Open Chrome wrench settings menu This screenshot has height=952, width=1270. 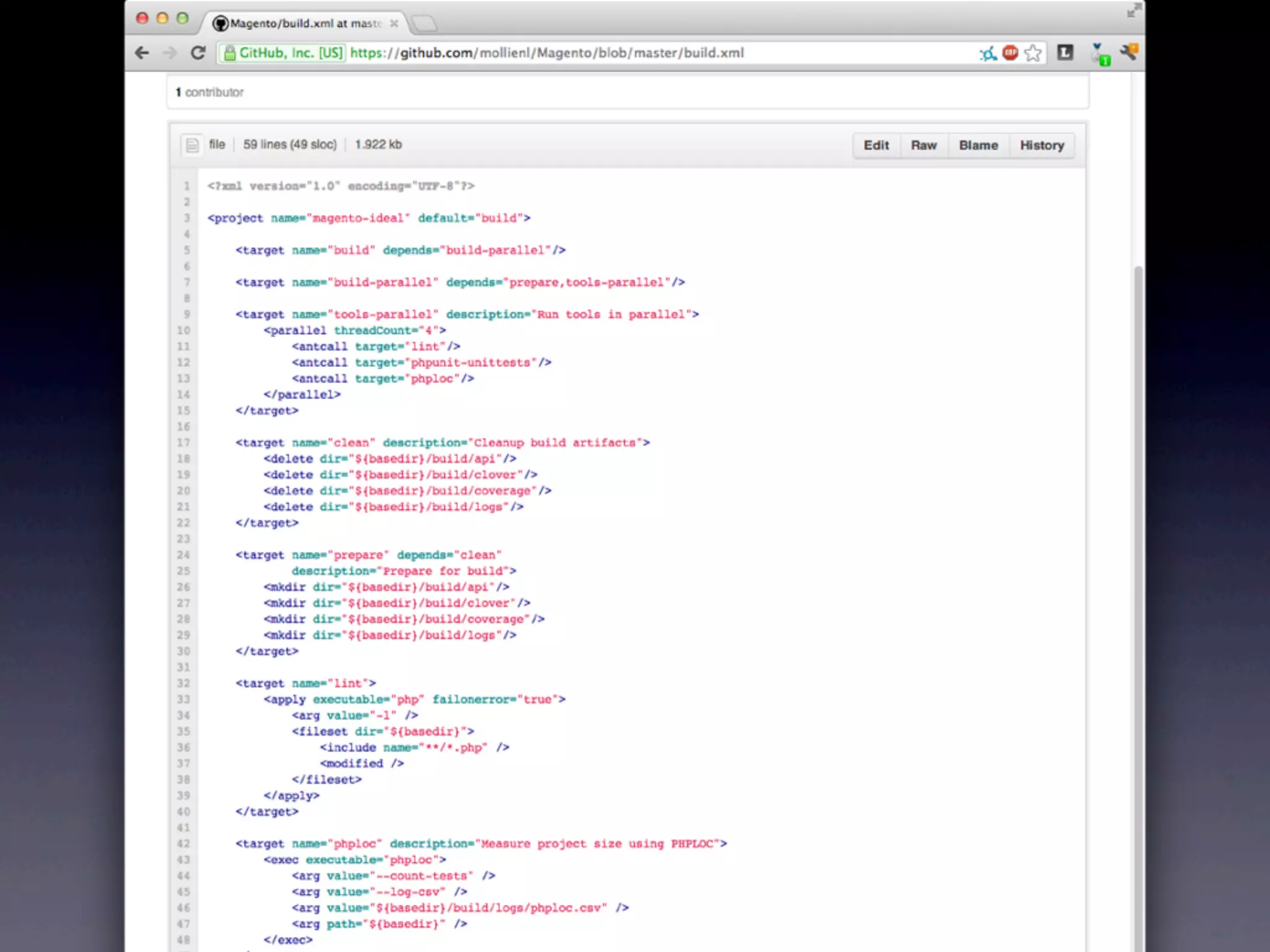[1129, 52]
